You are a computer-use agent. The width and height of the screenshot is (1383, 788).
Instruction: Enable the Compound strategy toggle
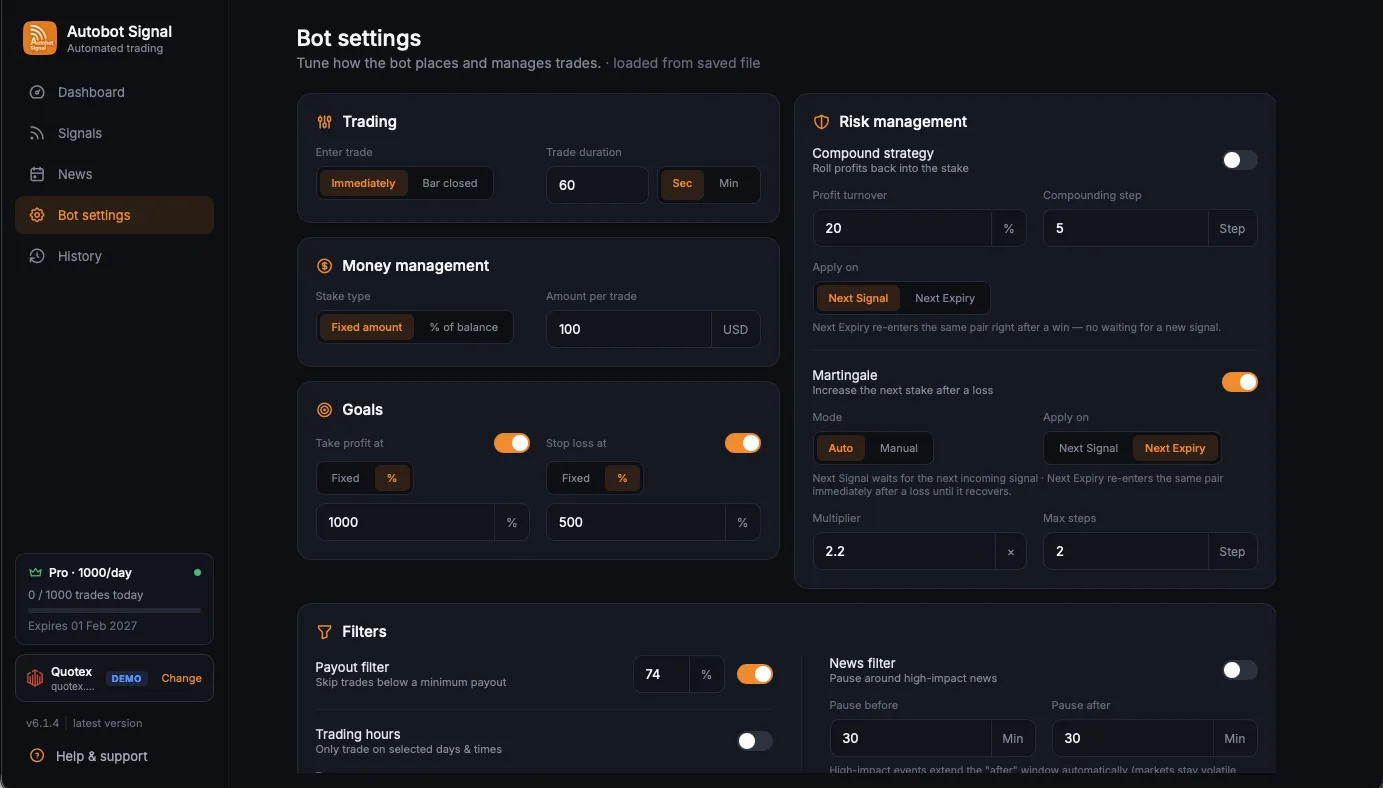click(1240, 160)
